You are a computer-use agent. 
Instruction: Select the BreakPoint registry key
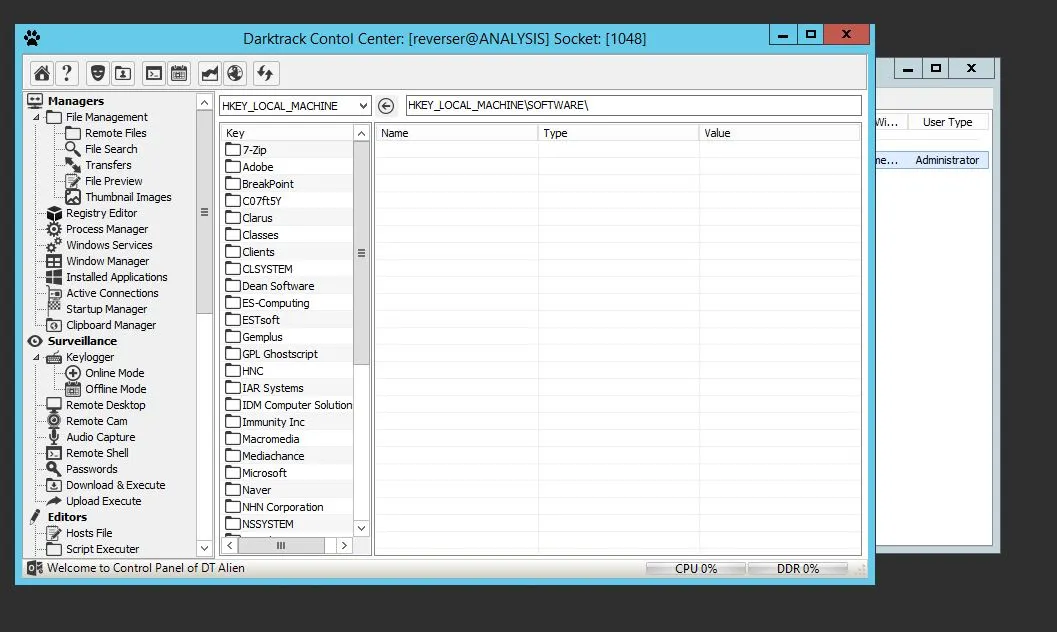pyautogui.click(x=268, y=184)
